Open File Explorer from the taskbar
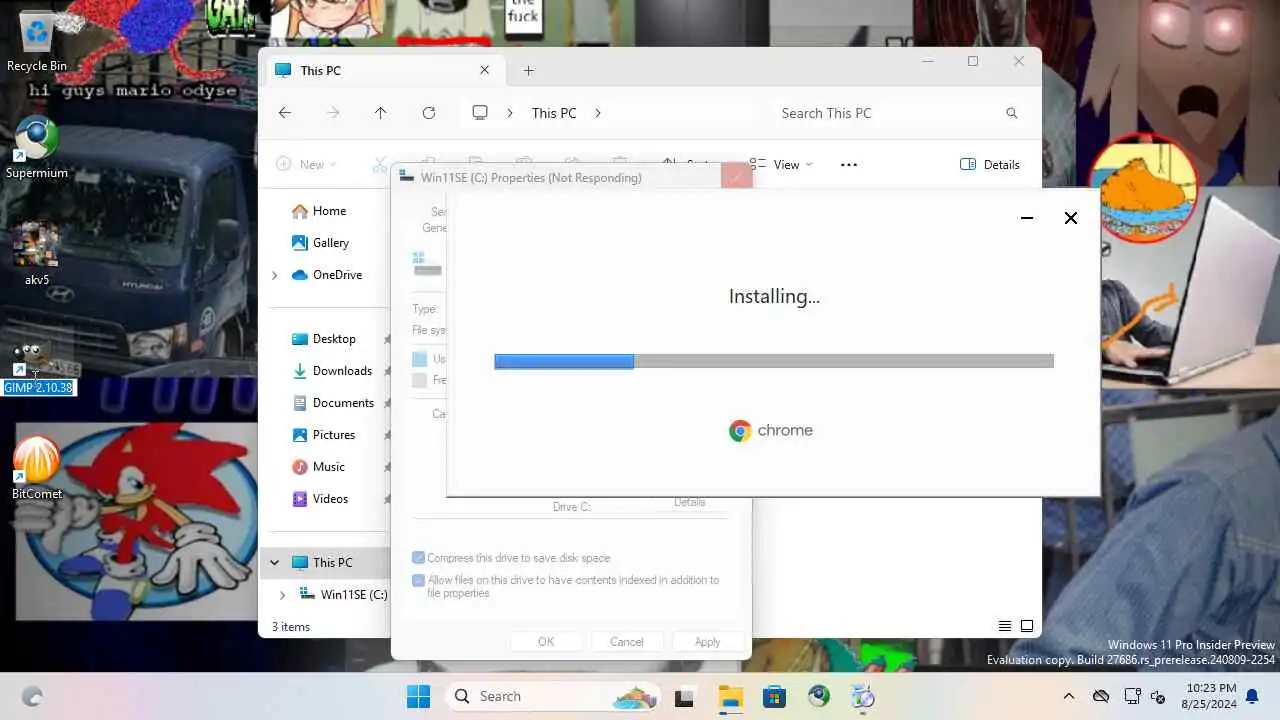Image resolution: width=1280 pixels, height=720 pixels. [730, 697]
